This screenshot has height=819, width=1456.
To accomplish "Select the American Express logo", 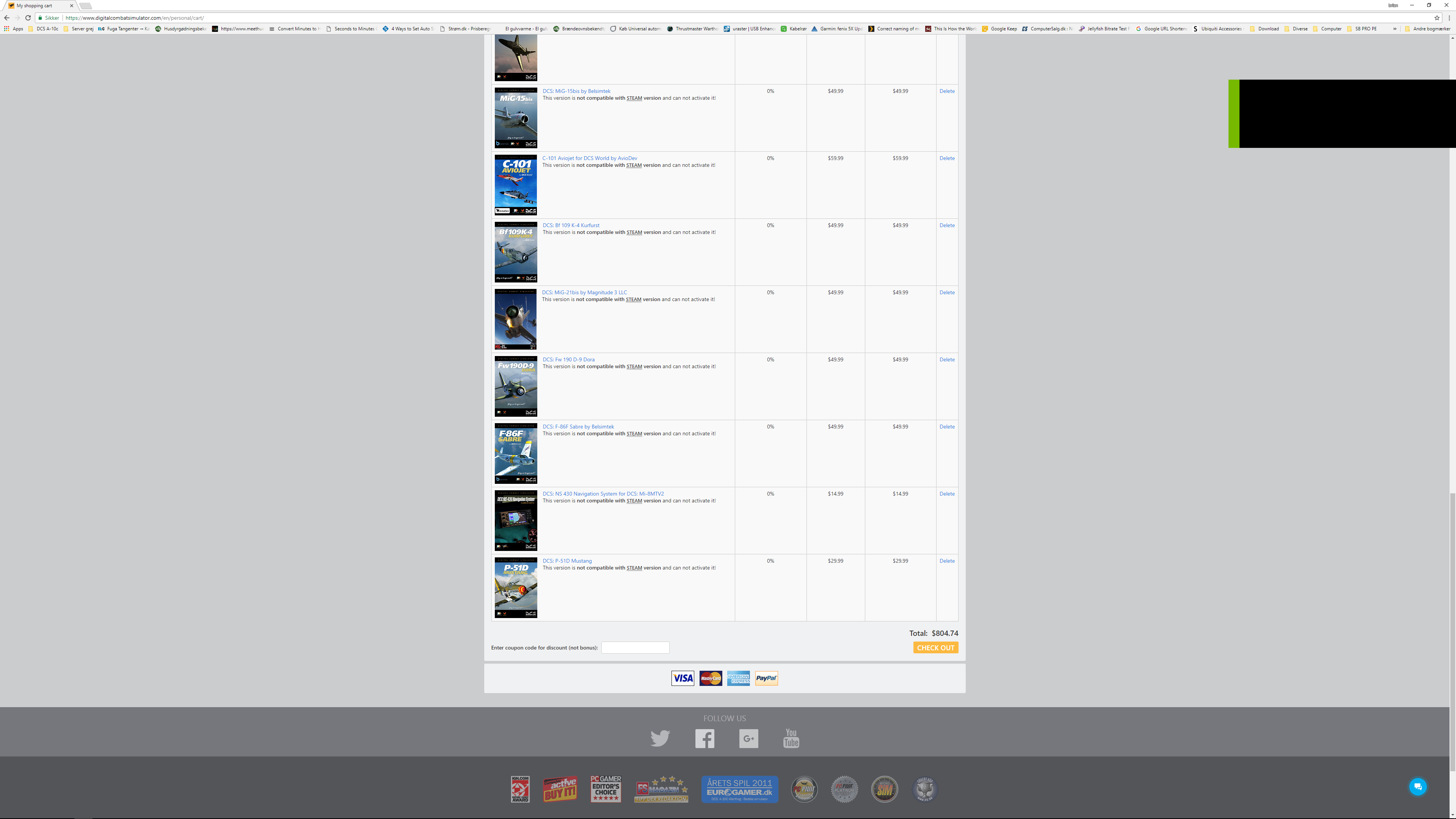I will (x=738, y=678).
